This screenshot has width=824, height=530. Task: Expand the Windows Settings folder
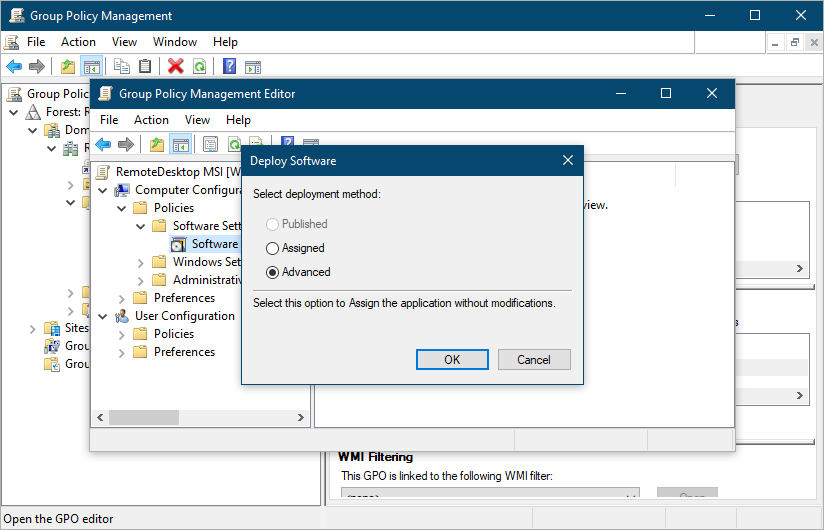click(x=141, y=262)
